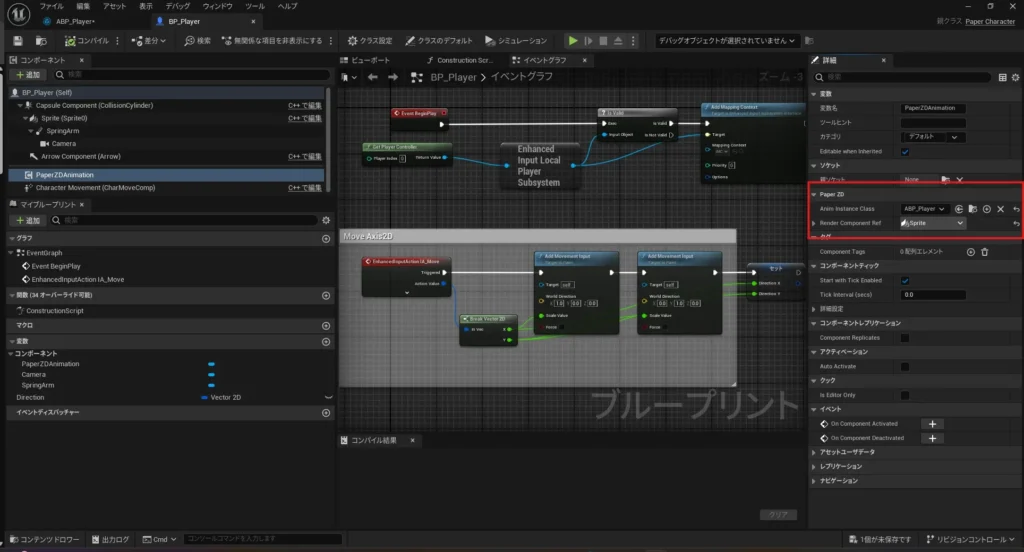Open the debug object dropdown

click(727, 41)
